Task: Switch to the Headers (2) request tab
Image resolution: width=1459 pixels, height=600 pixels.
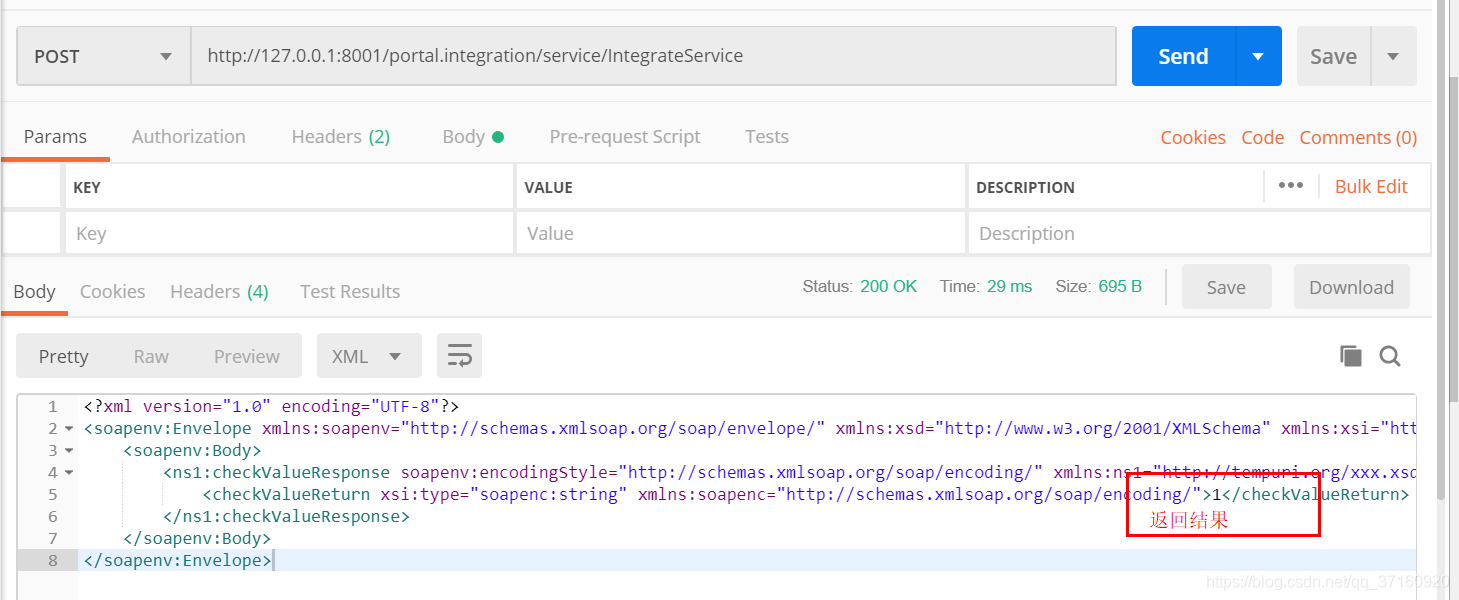Action: tap(340, 136)
